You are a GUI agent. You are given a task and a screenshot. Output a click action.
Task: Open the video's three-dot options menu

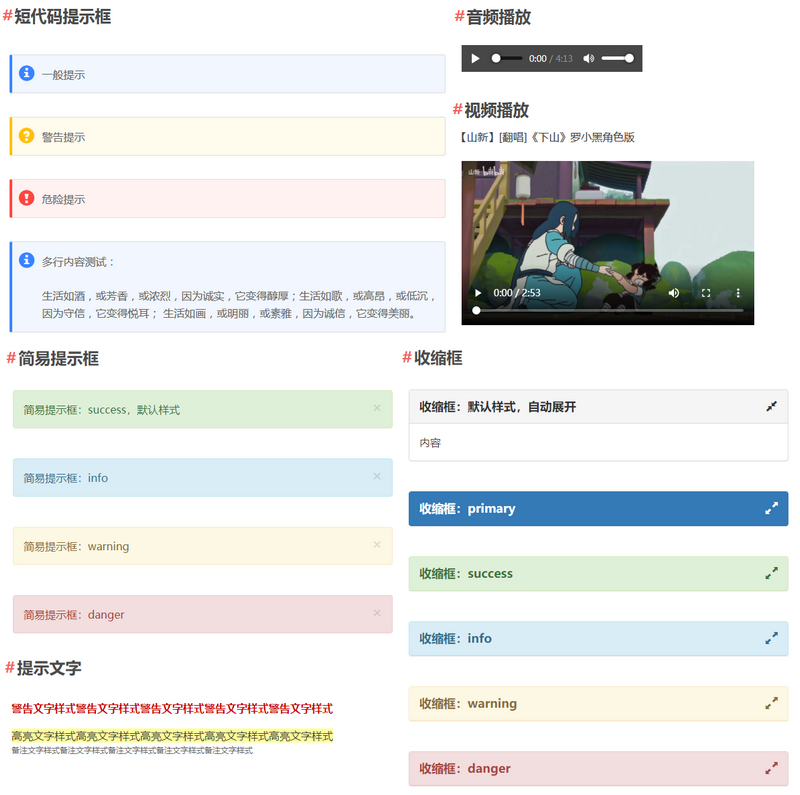pyautogui.click(x=738, y=292)
